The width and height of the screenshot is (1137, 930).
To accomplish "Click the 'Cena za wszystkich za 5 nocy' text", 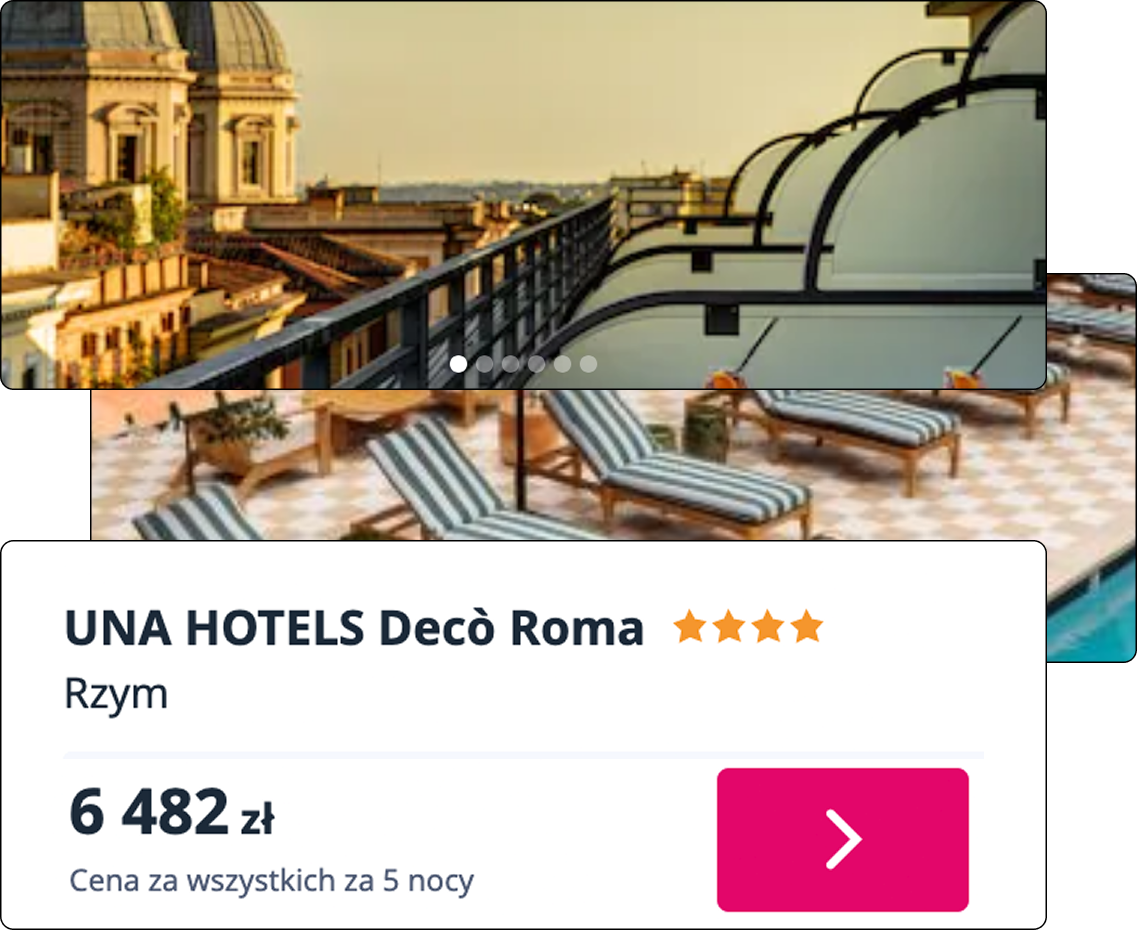I will (x=271, y=881).
